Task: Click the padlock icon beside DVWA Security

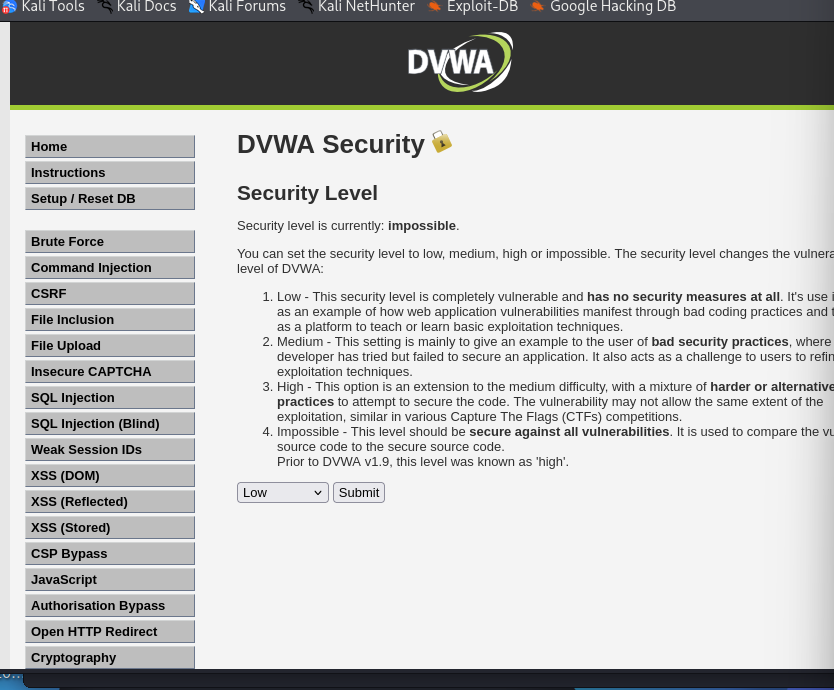Action: pos(441,142)
